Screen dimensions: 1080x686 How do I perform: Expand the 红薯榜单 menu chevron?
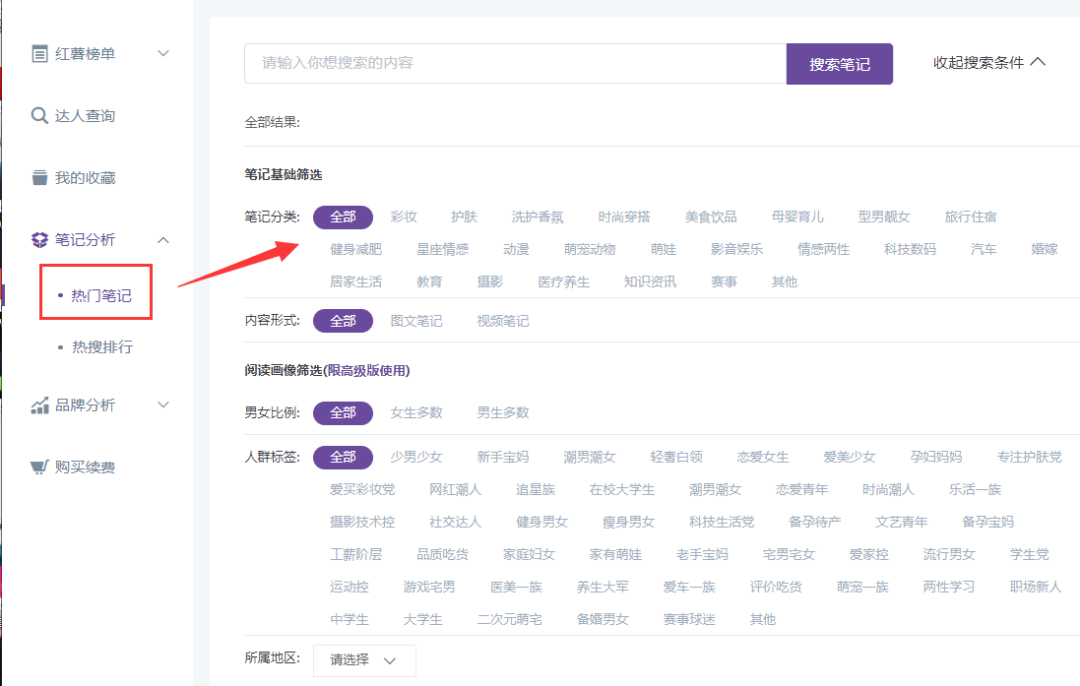pyautogui.click(x=164, y=53)
